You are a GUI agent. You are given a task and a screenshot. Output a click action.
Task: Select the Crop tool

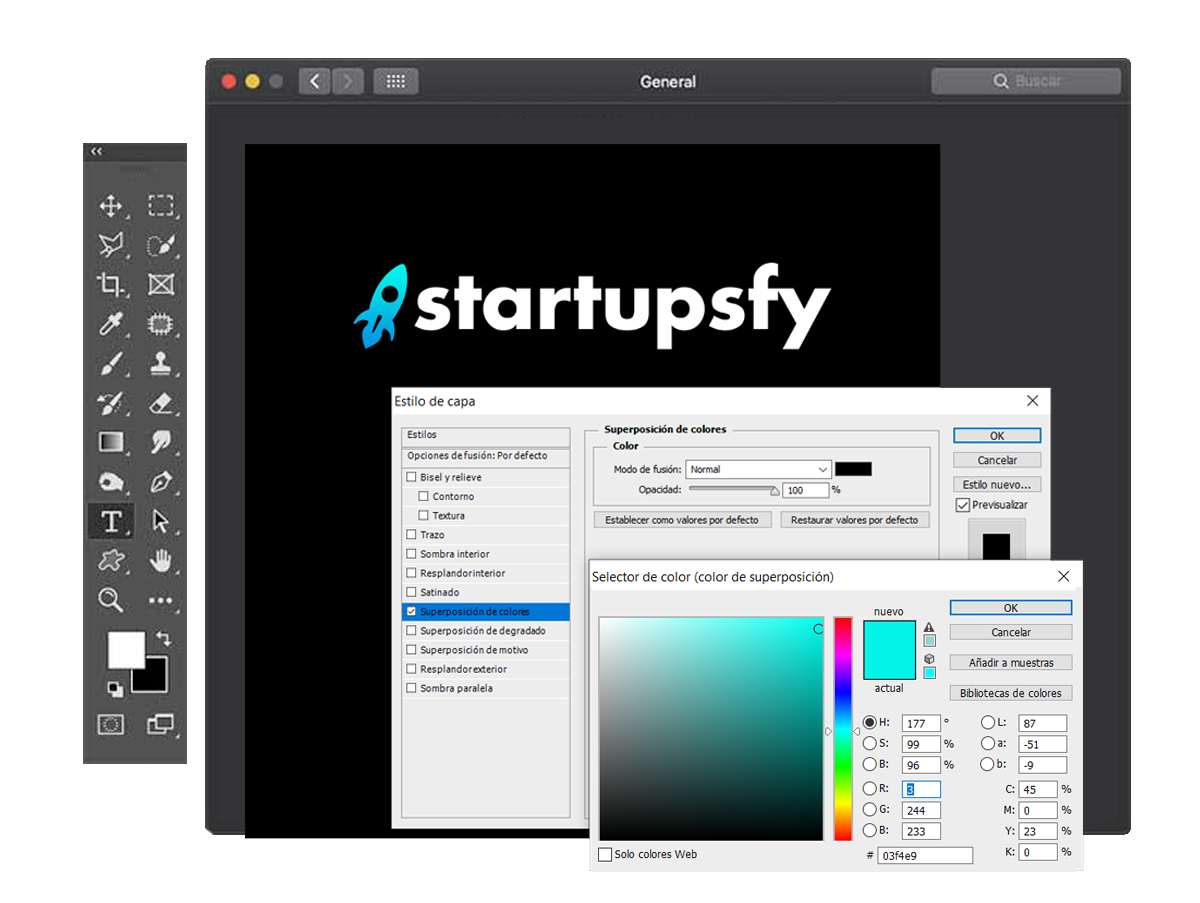click(110, 284)
